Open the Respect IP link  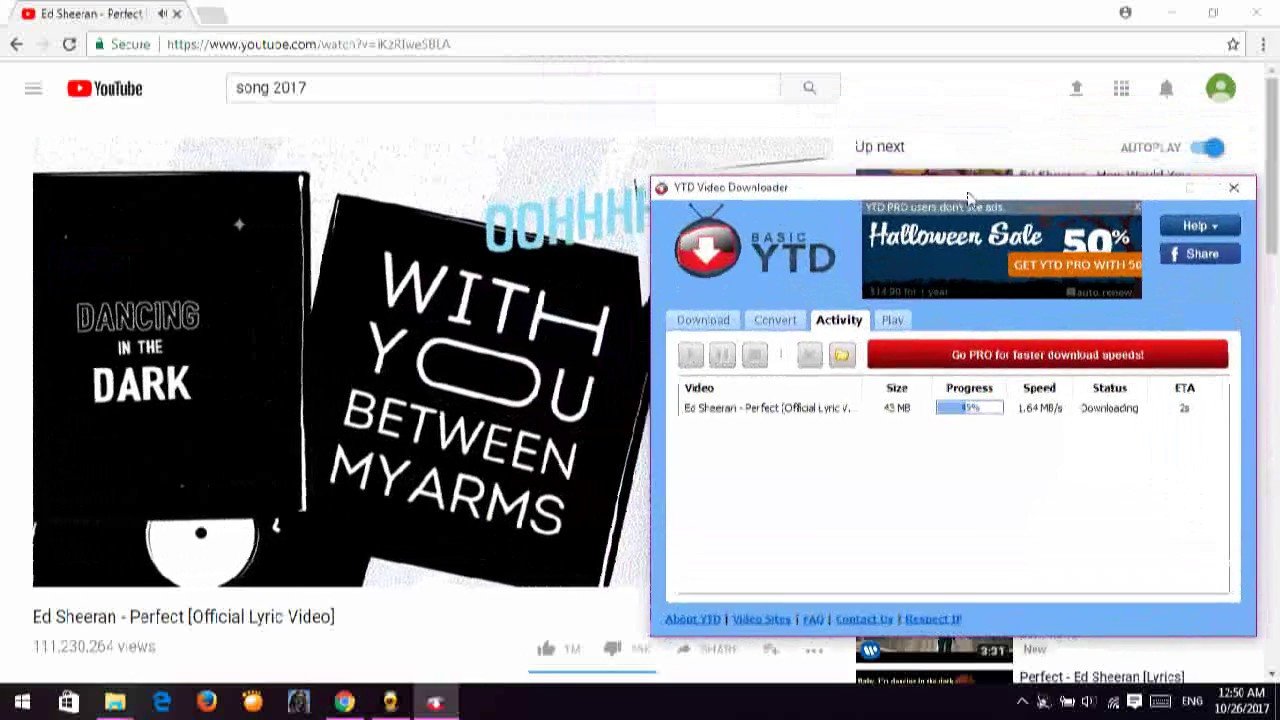933,619
